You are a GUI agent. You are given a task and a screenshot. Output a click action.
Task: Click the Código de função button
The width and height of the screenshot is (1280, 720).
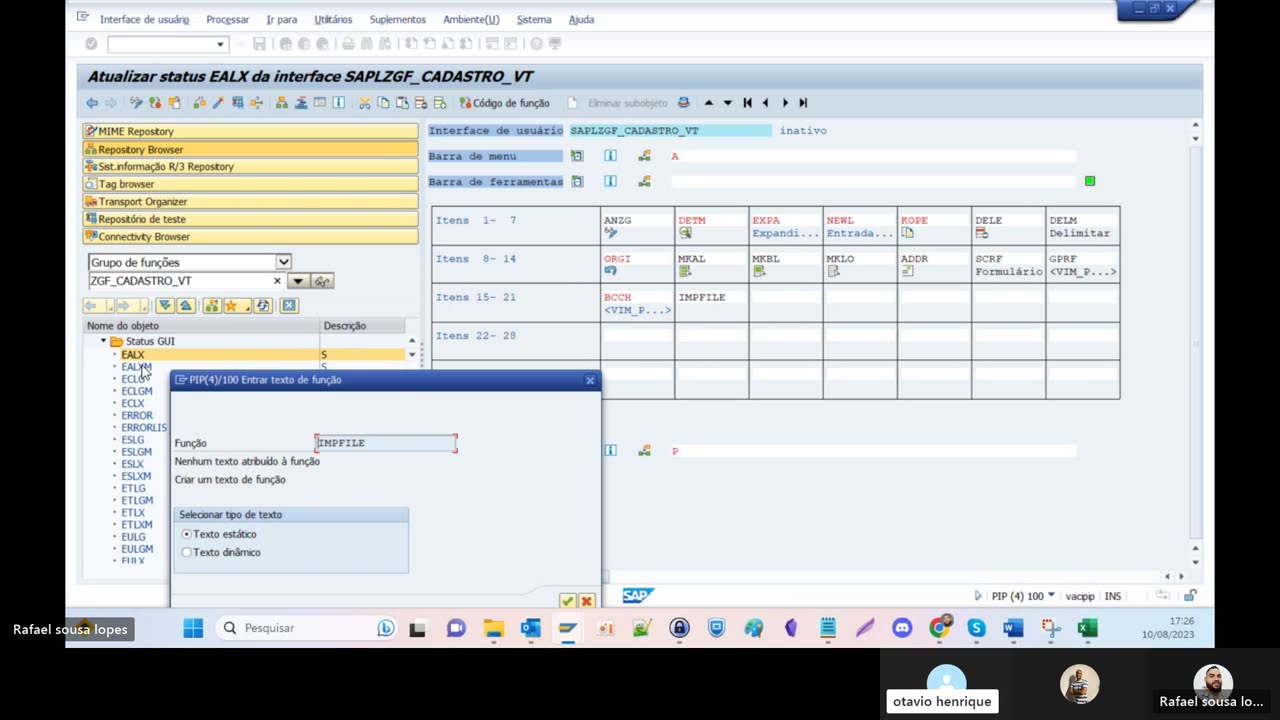click(x=504, y=103)
